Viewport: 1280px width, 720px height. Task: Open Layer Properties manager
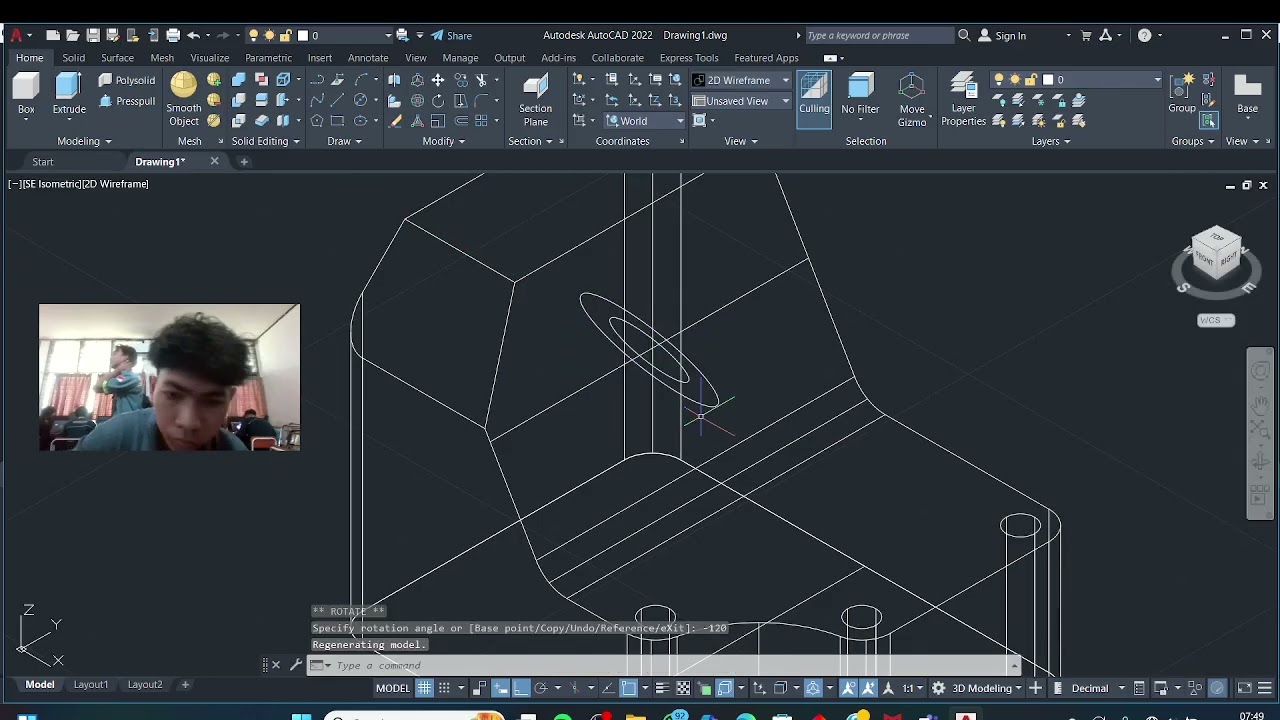pyautogui.click(x=963, y=100)
